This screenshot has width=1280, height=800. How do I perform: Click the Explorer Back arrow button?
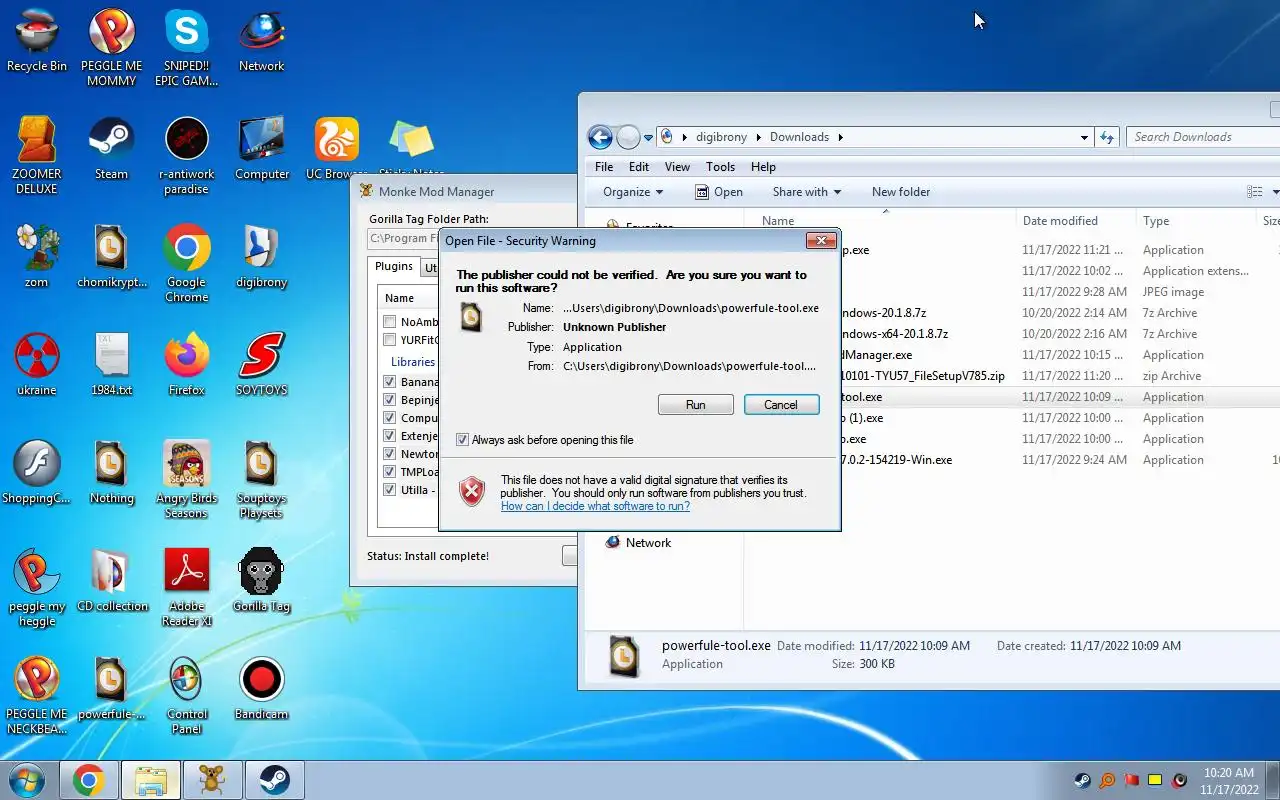pos(600,137)
